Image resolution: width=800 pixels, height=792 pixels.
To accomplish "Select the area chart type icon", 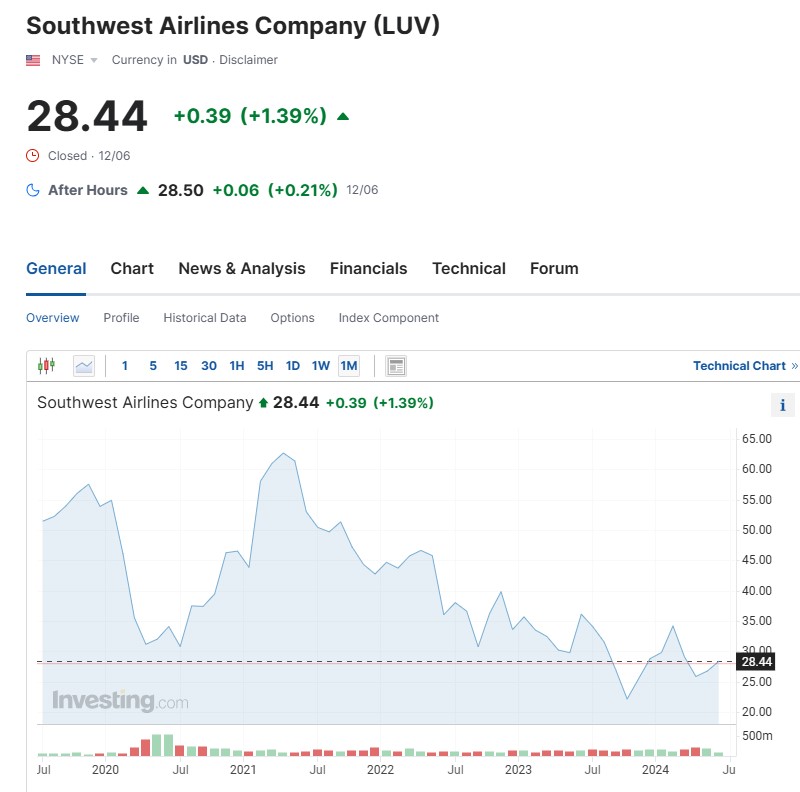I will (84, 366).
